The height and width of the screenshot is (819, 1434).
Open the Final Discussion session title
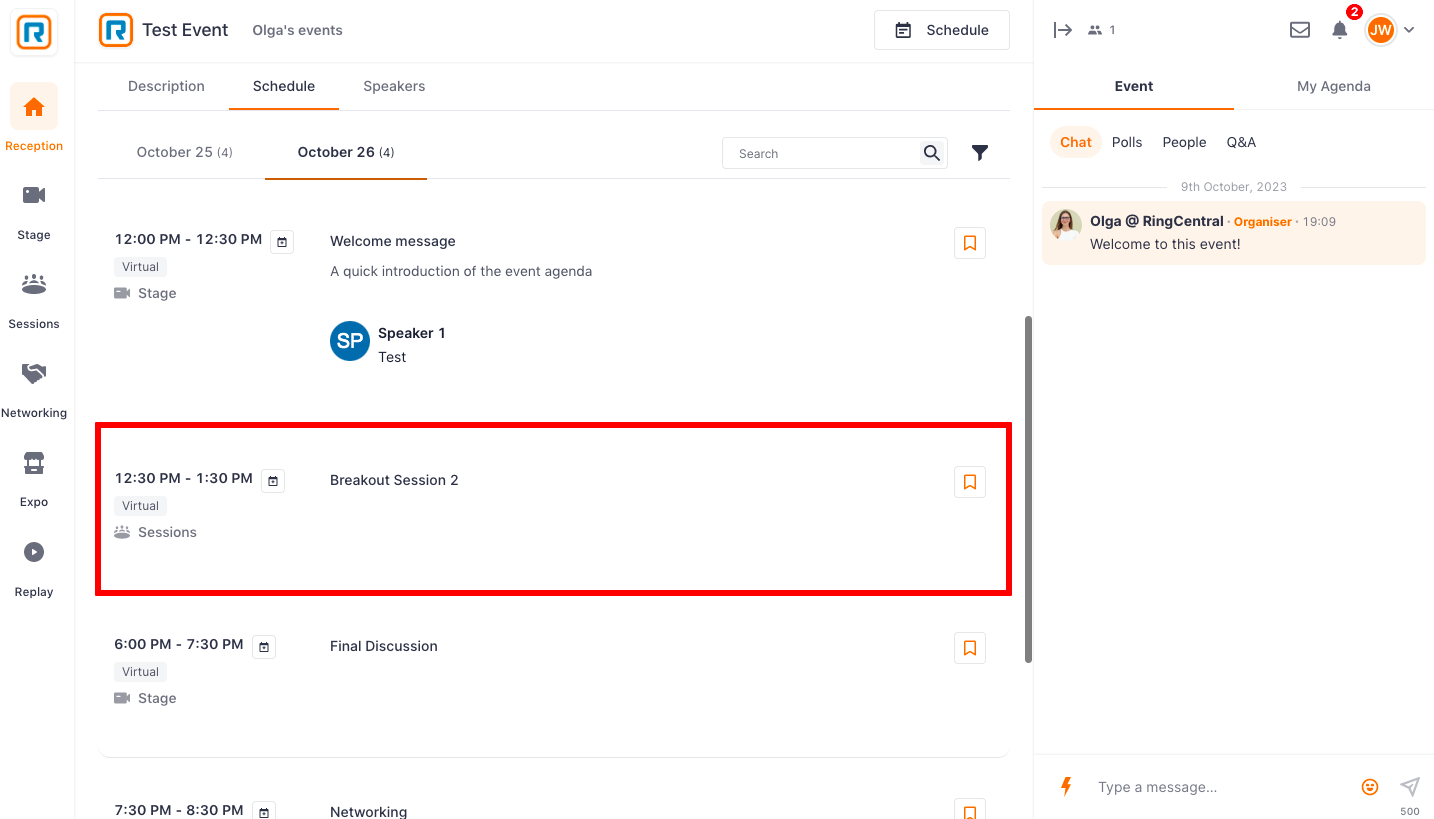tap(384, 646)
